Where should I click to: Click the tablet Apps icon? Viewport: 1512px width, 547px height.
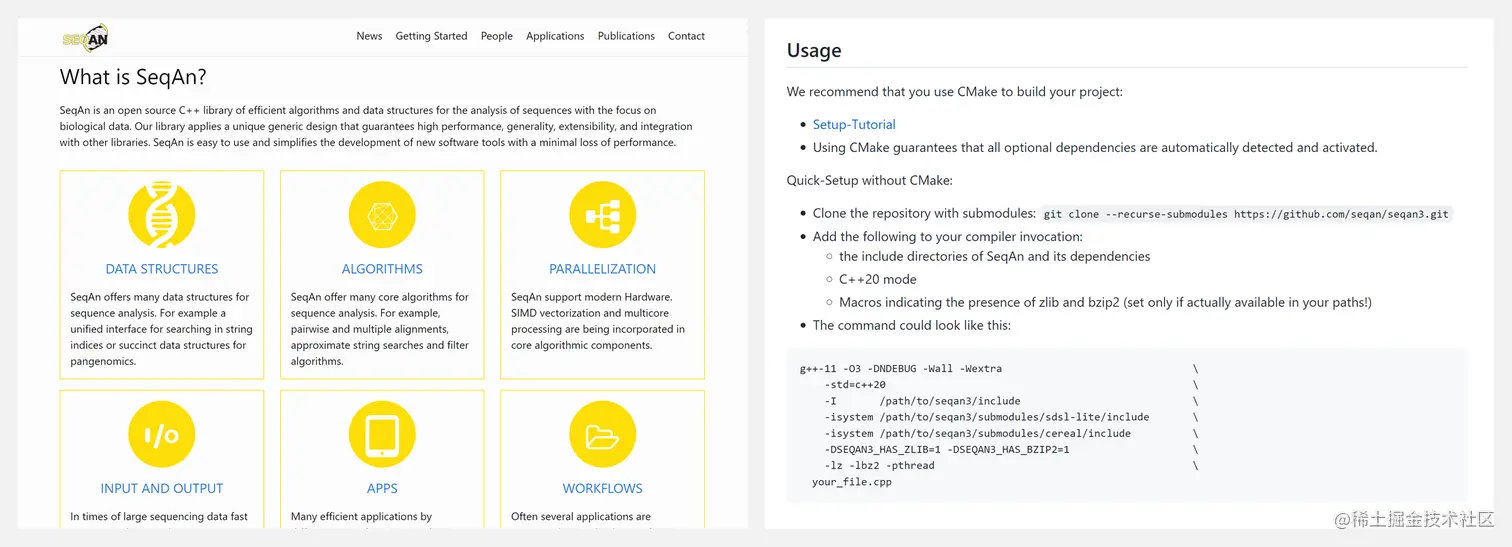pos(382,434)
